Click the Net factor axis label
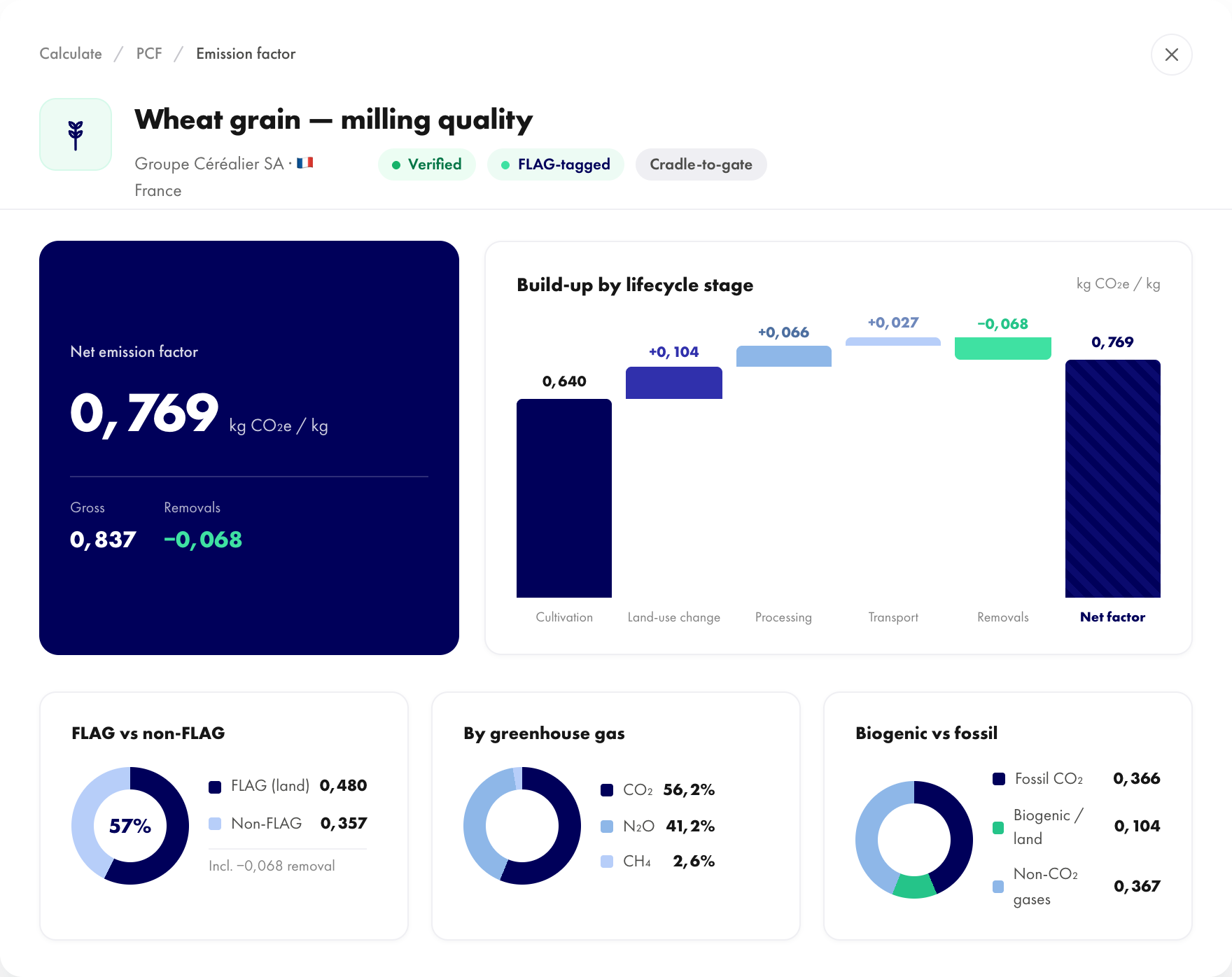Viewport: 1232px width, 977px height. tap(1112, 617)
